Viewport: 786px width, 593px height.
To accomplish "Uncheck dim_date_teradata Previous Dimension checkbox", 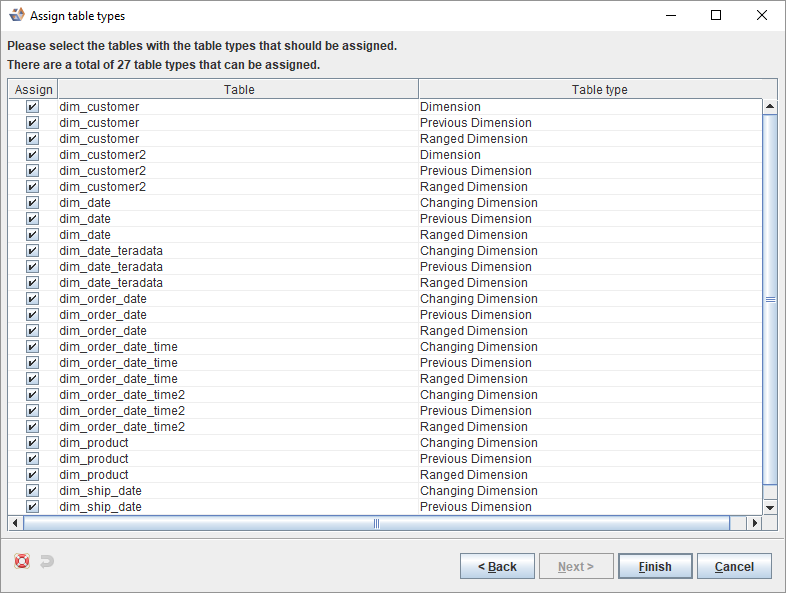I will (x=32, y=267).
